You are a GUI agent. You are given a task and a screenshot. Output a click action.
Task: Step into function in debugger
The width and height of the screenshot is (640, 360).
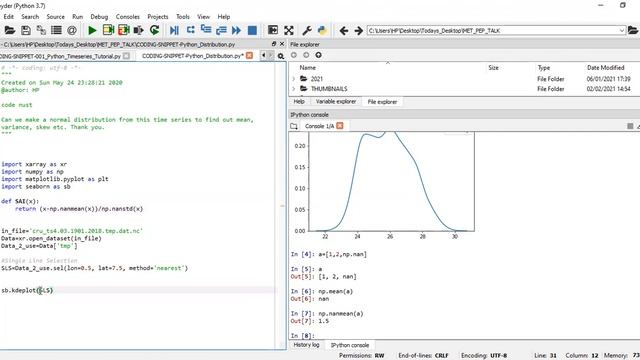click(206, 30)
